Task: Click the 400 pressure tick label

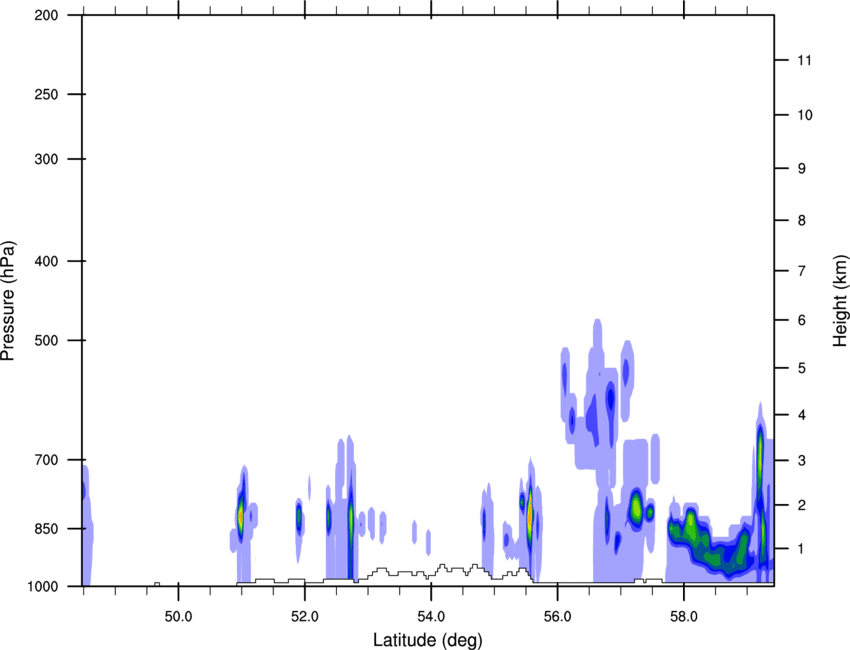Action: (46, 261)
